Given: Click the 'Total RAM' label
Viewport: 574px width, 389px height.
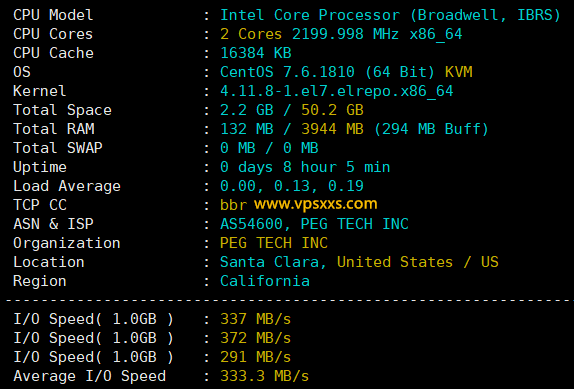Looking at the screenshot, I should 53,129.
